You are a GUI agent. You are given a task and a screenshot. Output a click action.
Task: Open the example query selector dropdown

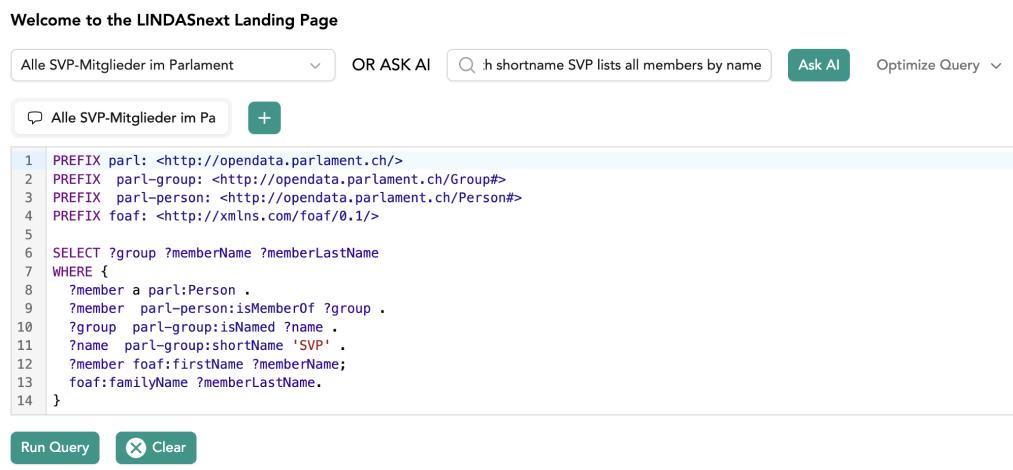click(172, 66)
